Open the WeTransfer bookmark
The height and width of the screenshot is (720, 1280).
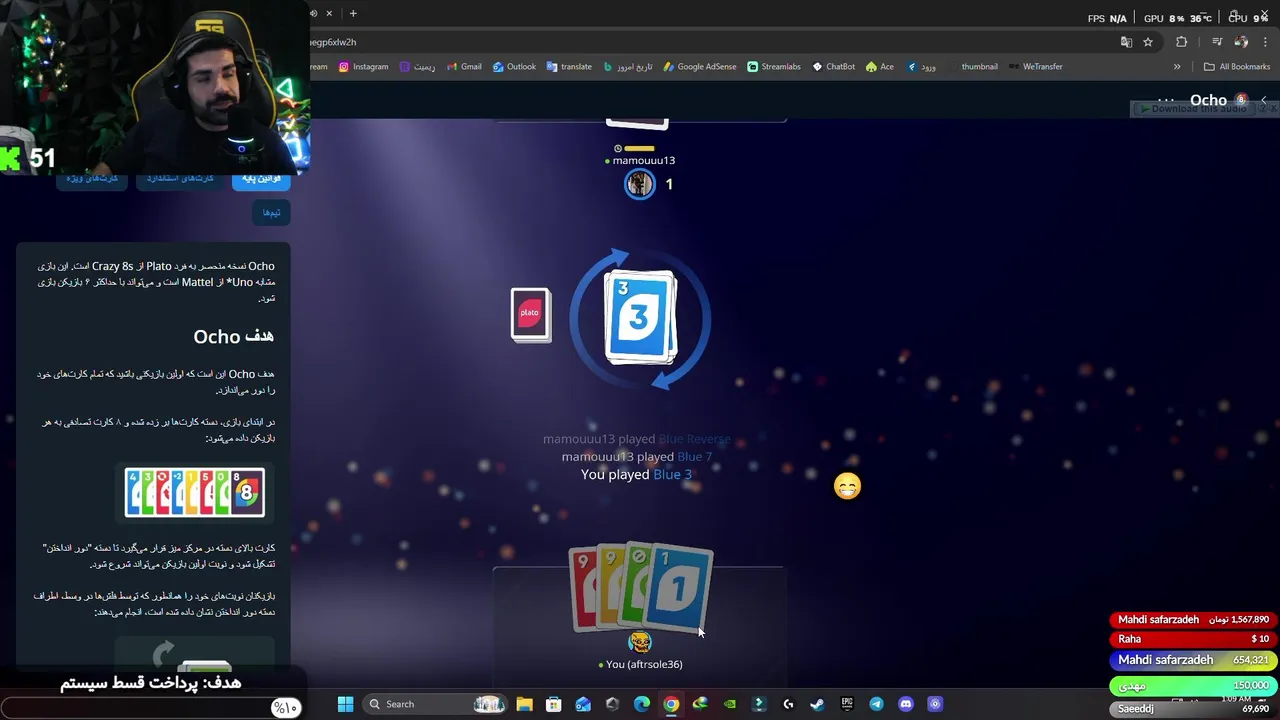coord(1035,67)
